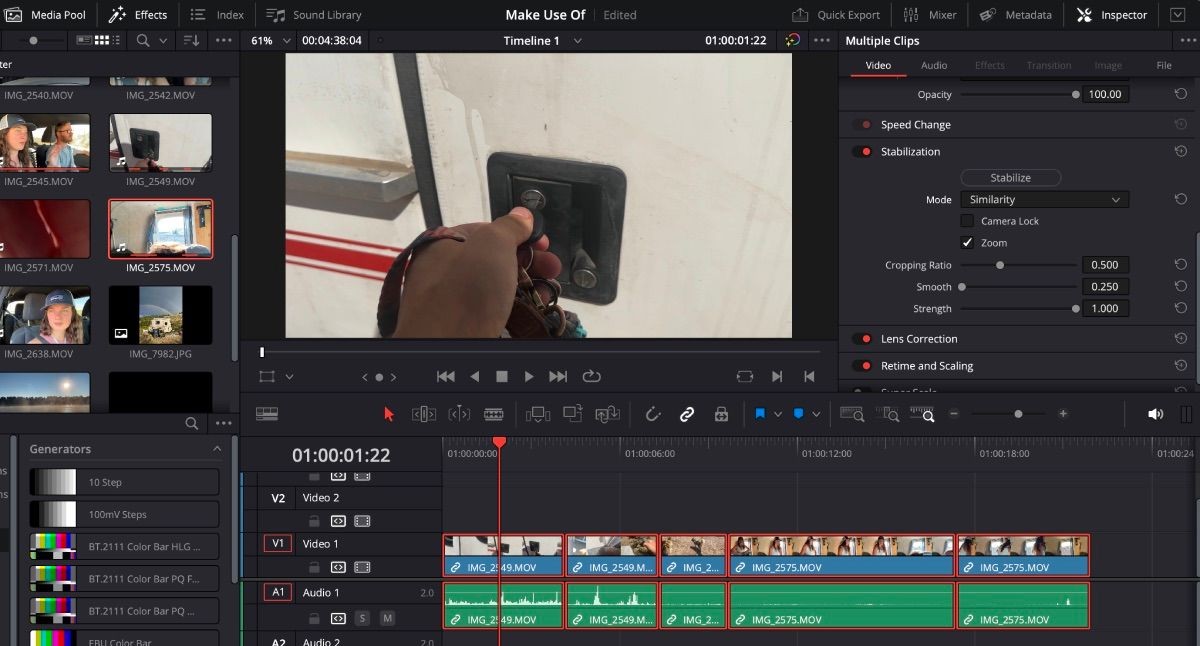Image resolution: width=1200 pixels, height=646 pixels.
Task: Switch to the File inspector tab
Action: point(1164,65)
